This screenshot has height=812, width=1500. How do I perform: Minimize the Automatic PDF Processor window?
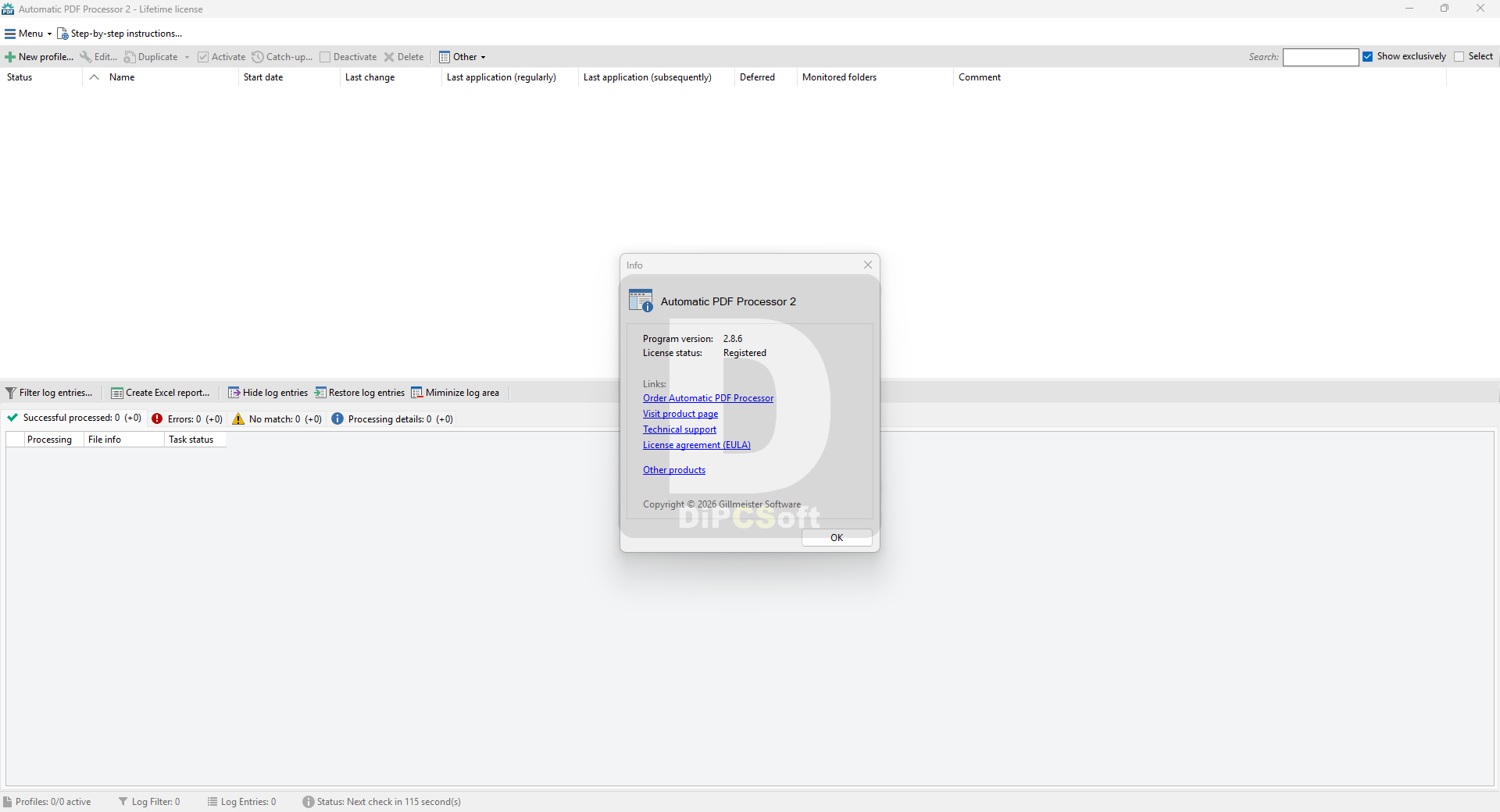pos(1409,9)
